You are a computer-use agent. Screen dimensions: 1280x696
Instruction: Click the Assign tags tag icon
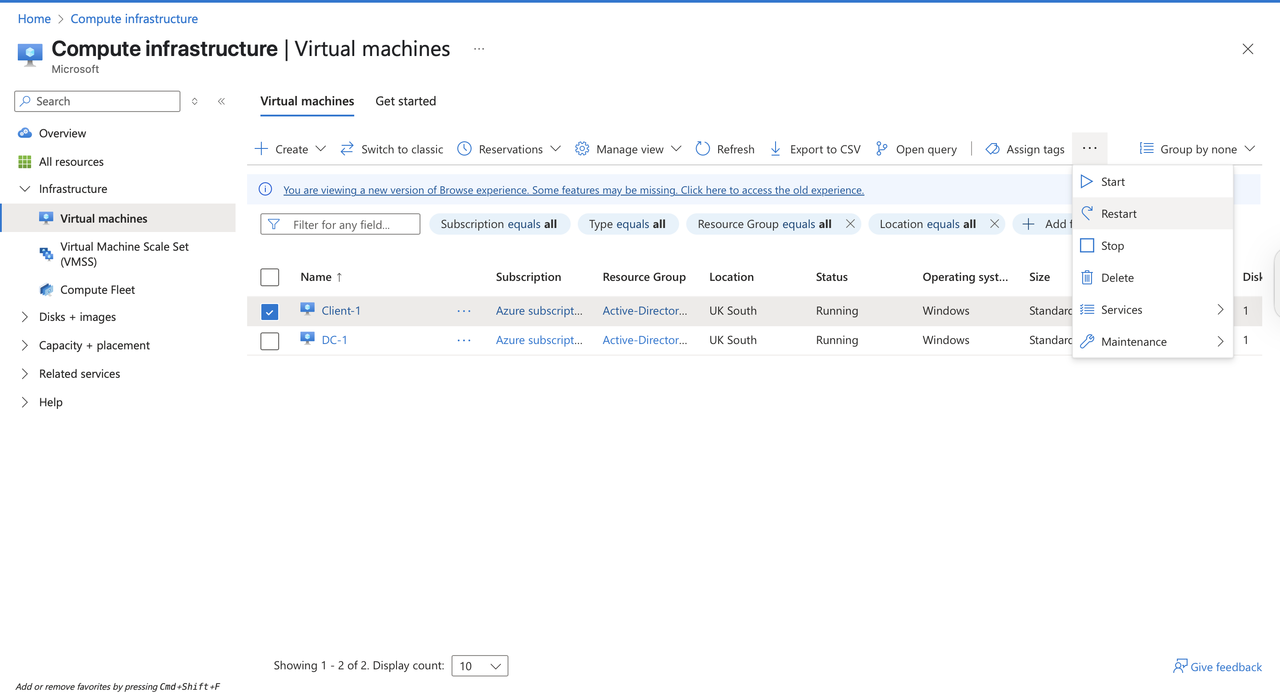[x=992, y=149]
